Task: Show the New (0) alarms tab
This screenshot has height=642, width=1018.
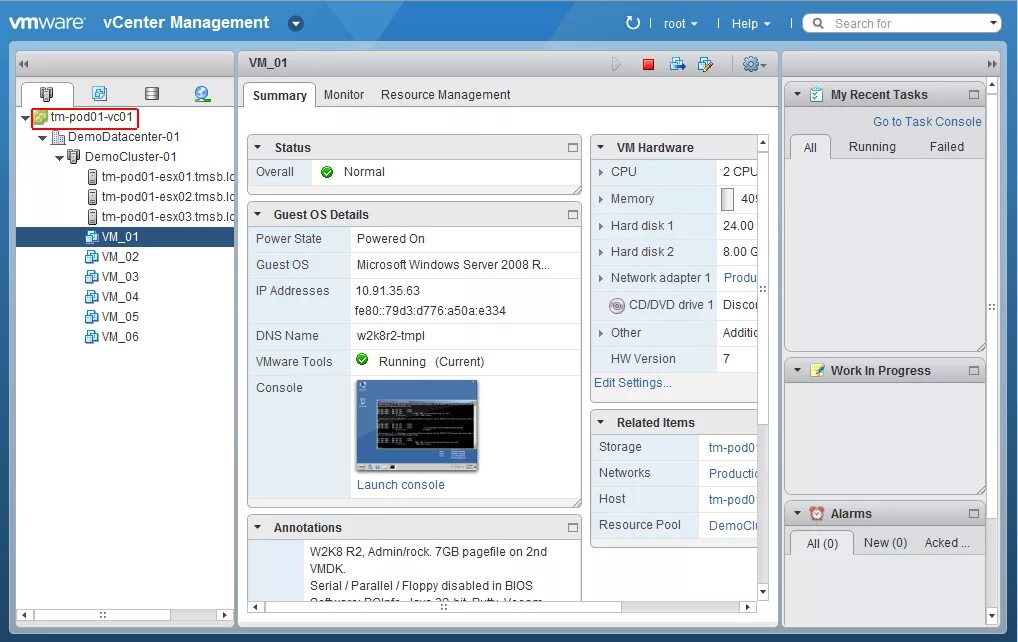Action: [x=886, y=543]
